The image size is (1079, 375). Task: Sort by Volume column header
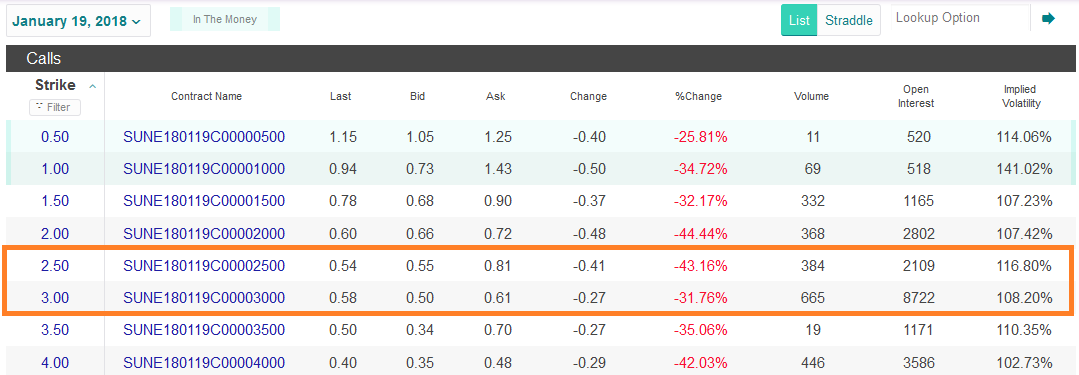pyautogui.click(x=811, y=96)
